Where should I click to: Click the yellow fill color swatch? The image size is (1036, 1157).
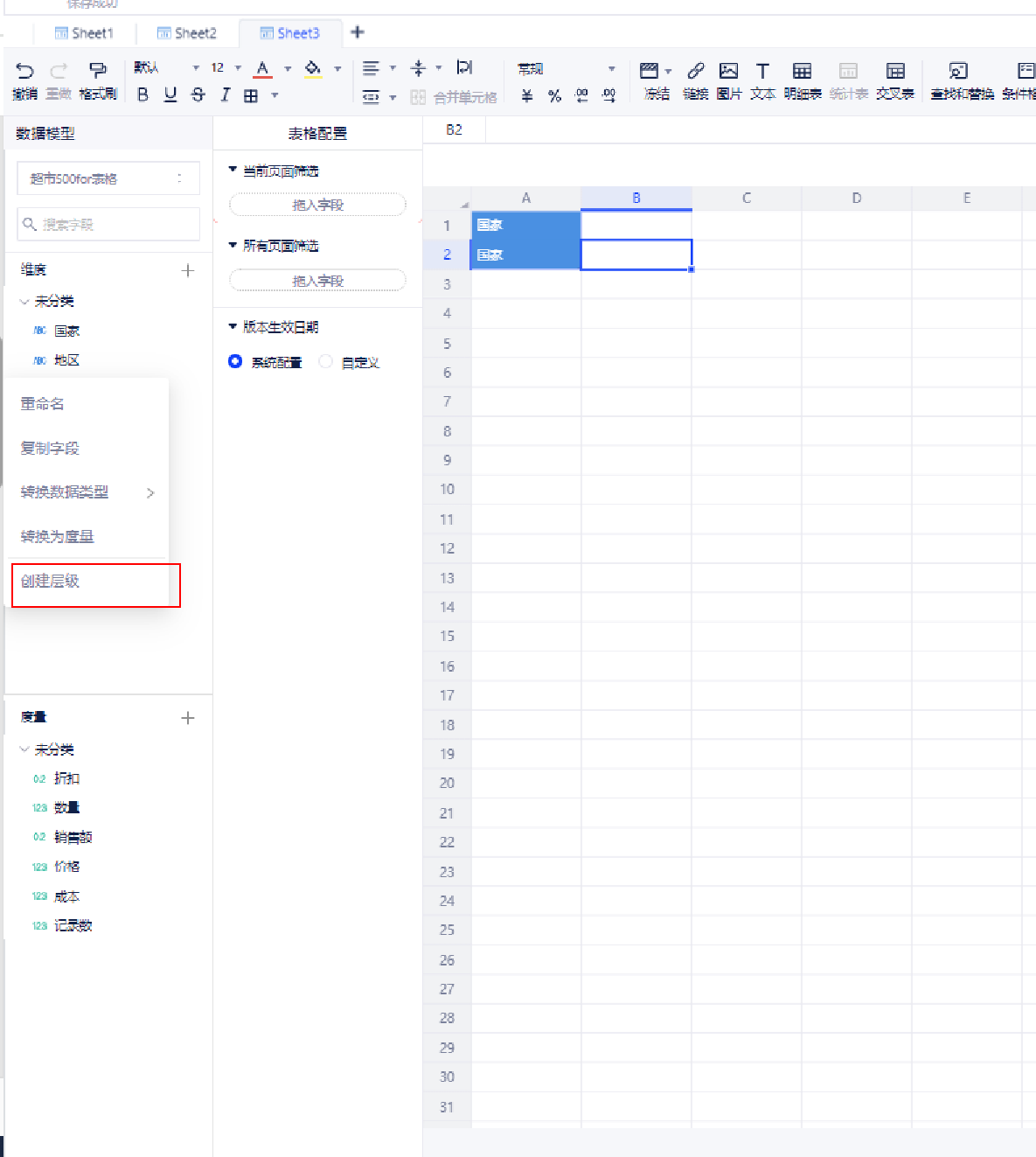(x=313, y=69)
